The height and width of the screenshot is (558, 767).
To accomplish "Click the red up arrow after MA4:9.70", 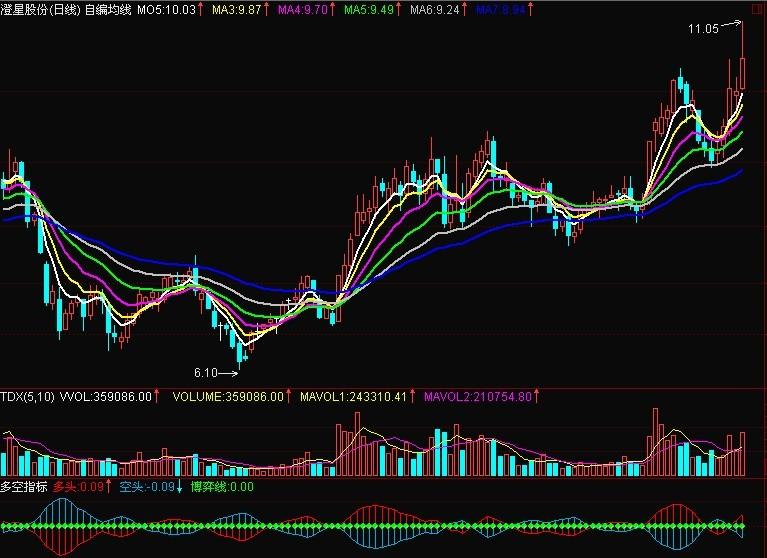I will click(332, 9).
